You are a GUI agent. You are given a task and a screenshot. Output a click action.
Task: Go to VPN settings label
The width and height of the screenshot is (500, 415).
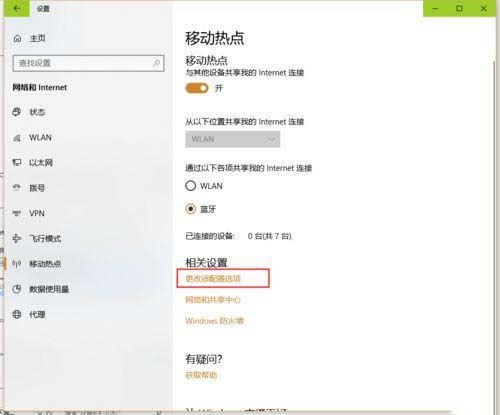point(37,213)
